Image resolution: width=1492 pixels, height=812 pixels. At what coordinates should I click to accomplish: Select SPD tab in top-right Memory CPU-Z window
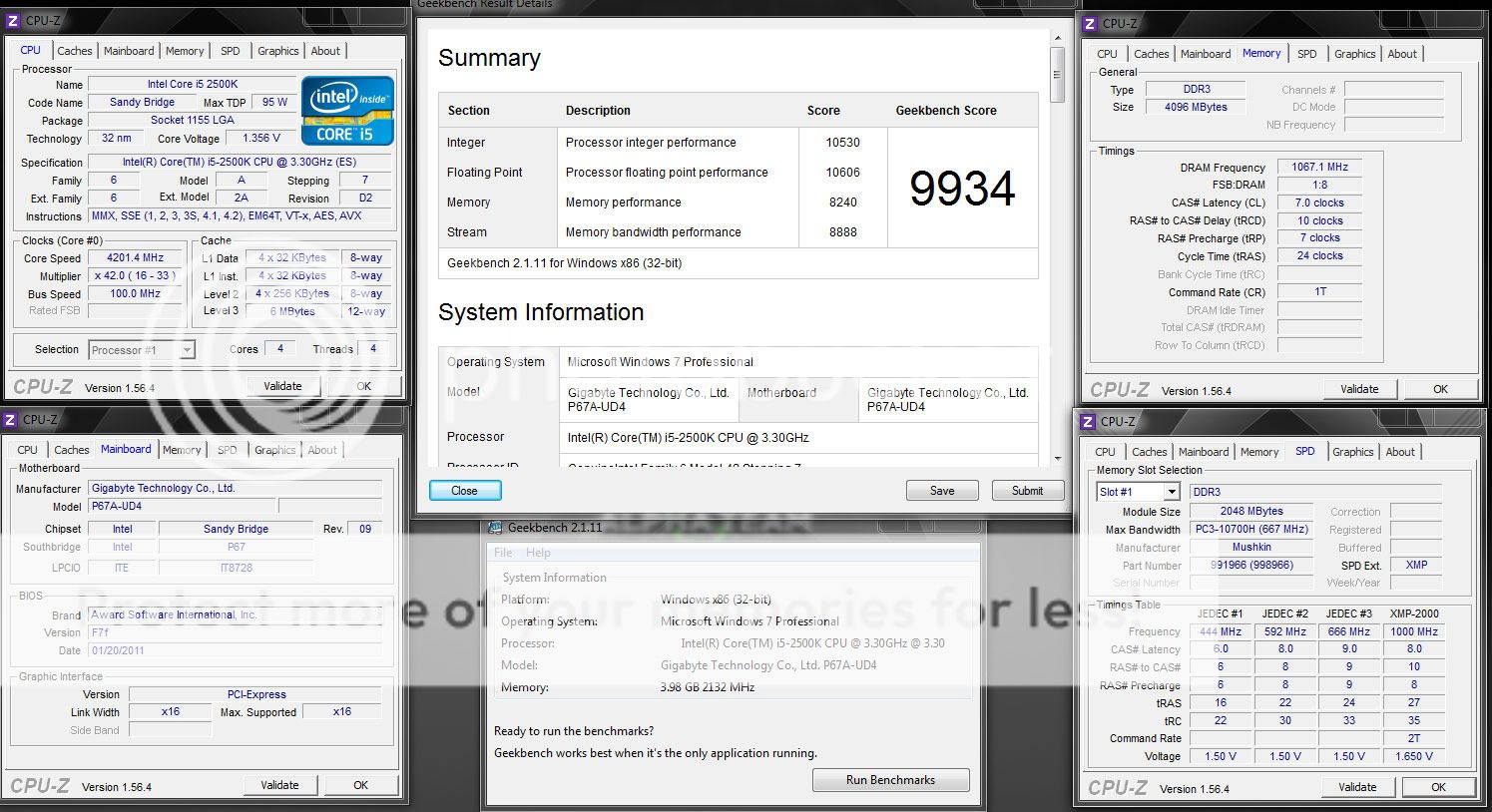point(1306,54)
